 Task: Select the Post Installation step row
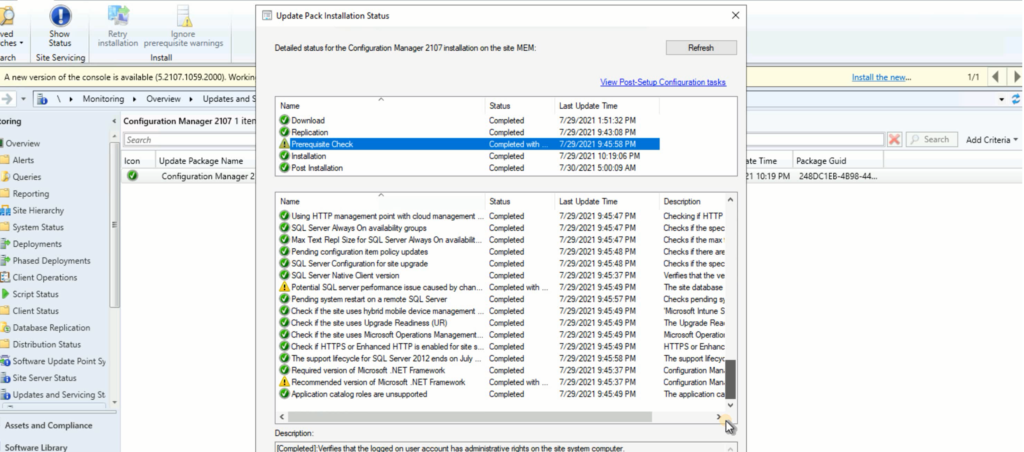pos(469,168)
